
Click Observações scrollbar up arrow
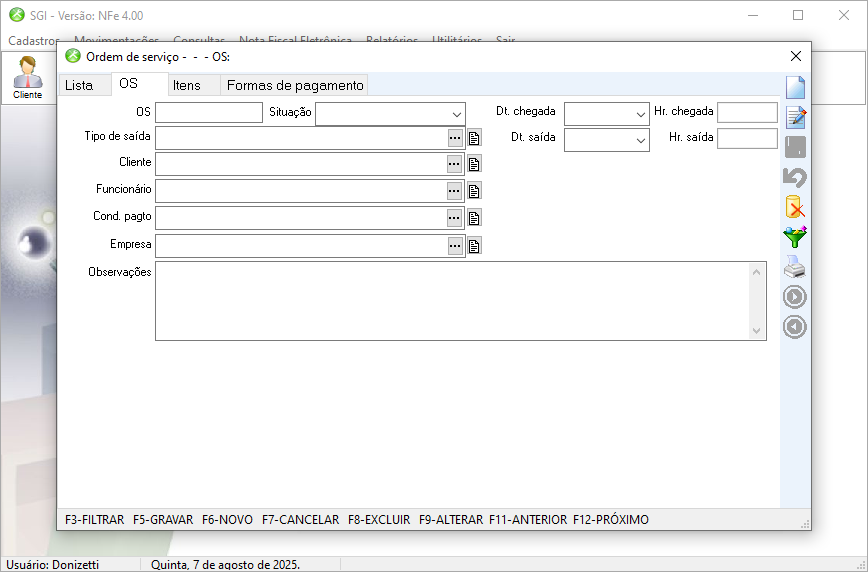pyautogui.click(x=757, y=272)
